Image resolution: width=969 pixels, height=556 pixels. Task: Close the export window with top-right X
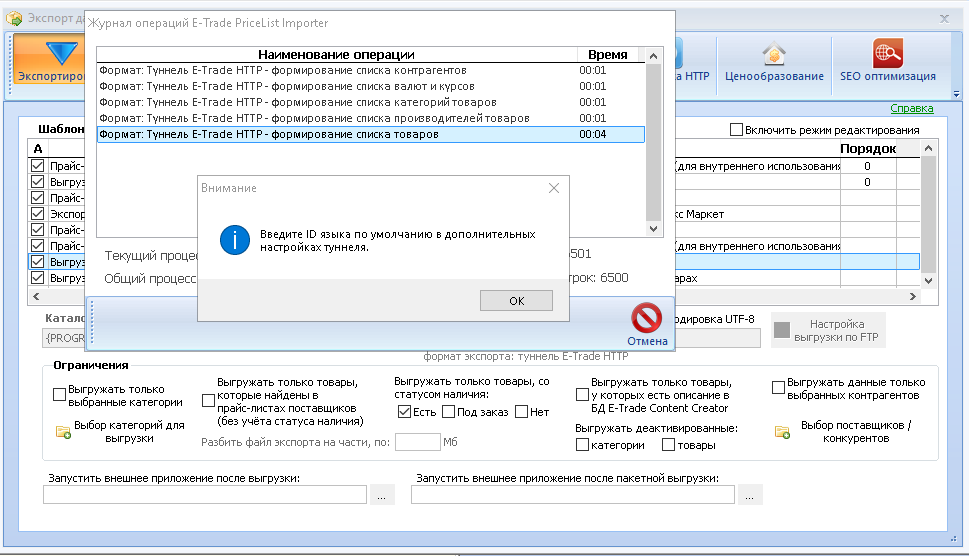pyautogui.click(x=944, y=19)
